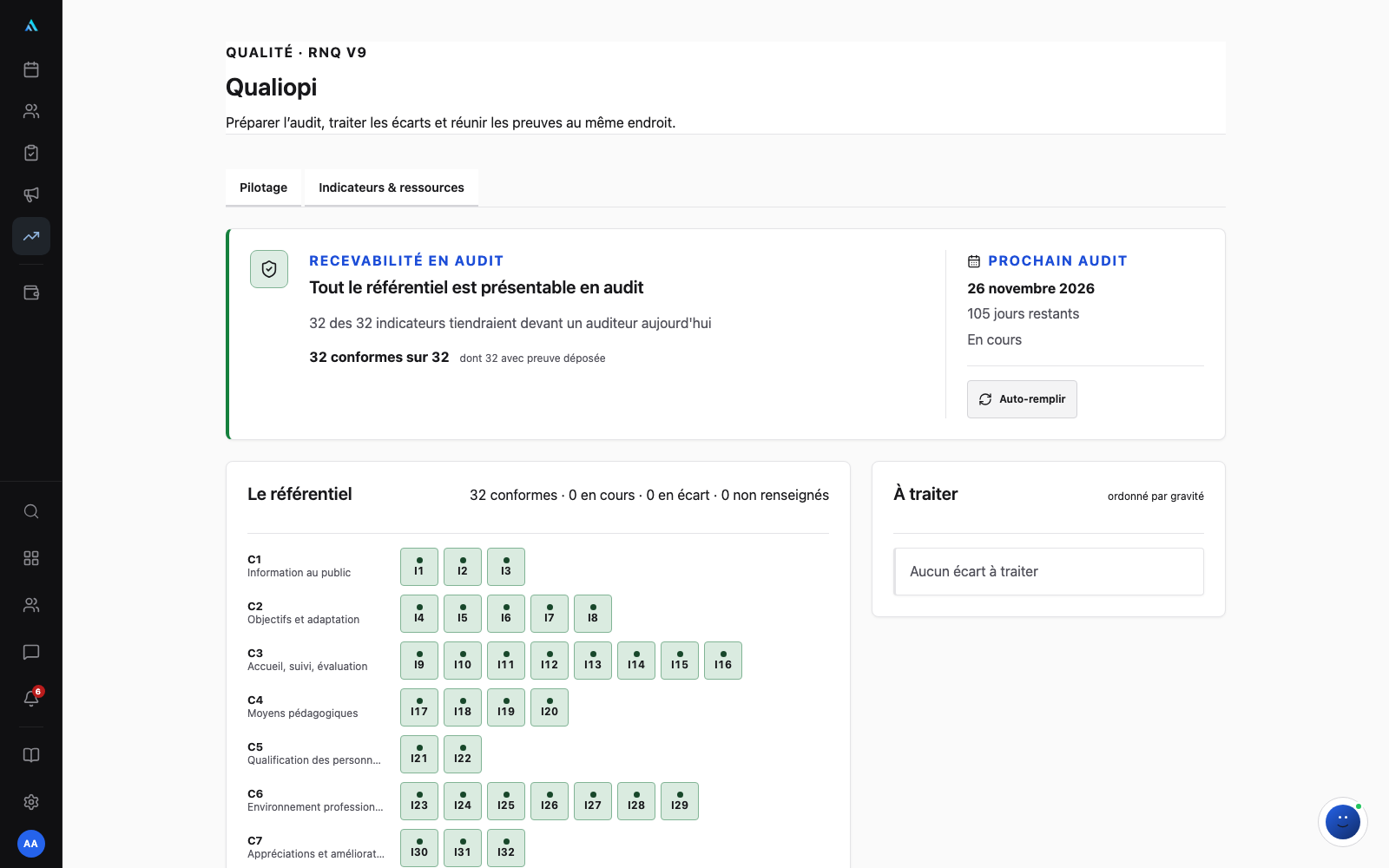
Task: Open indicator I16 tile
Action: [723, 661]
